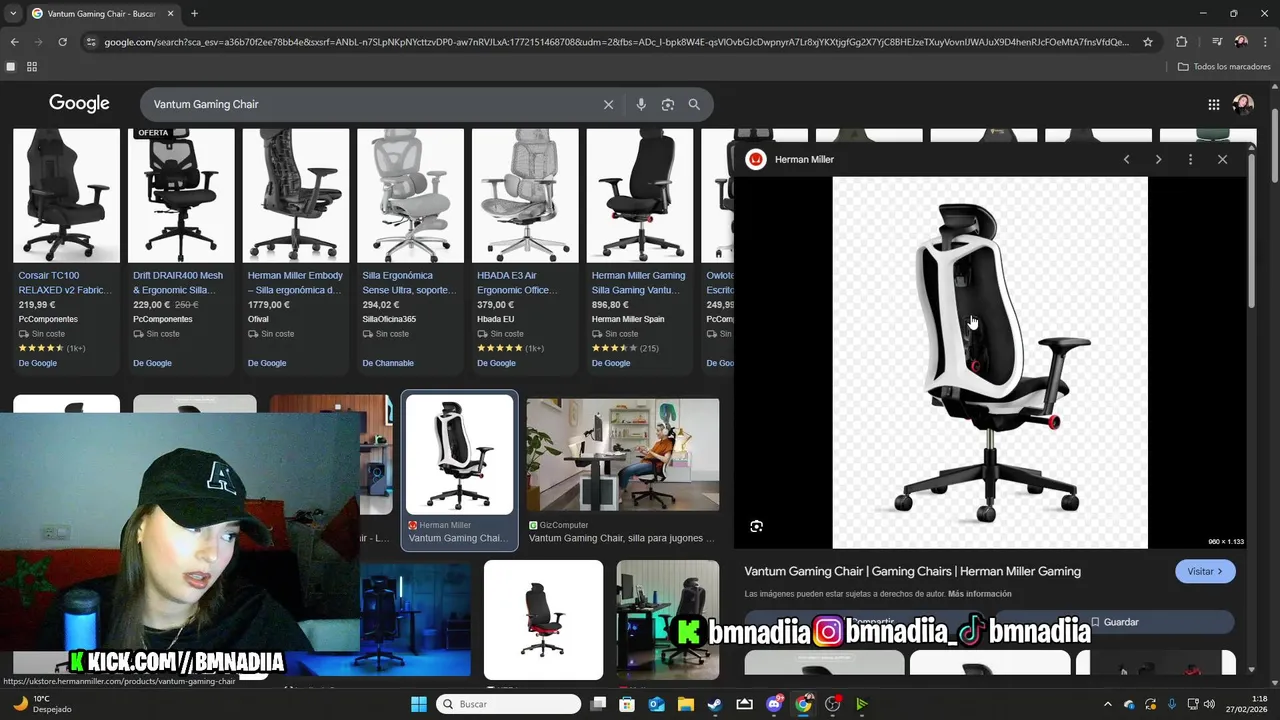This screenshot has height=720, width=1280.
Task: Search inside image with Lens button
Action: coord(756,526)
